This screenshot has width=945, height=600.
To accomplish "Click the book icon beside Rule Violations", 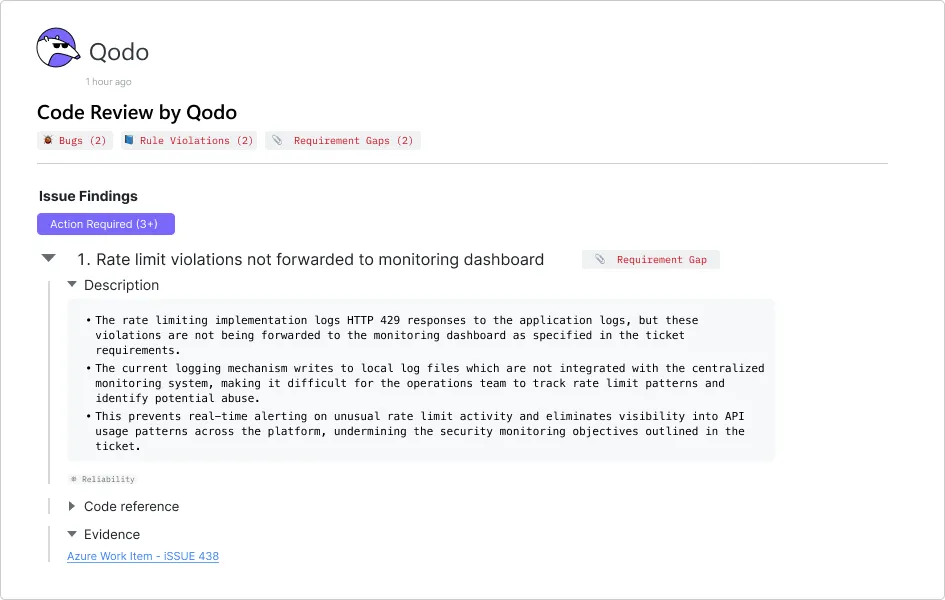I will pyautogui.click(x=129, y=141).
